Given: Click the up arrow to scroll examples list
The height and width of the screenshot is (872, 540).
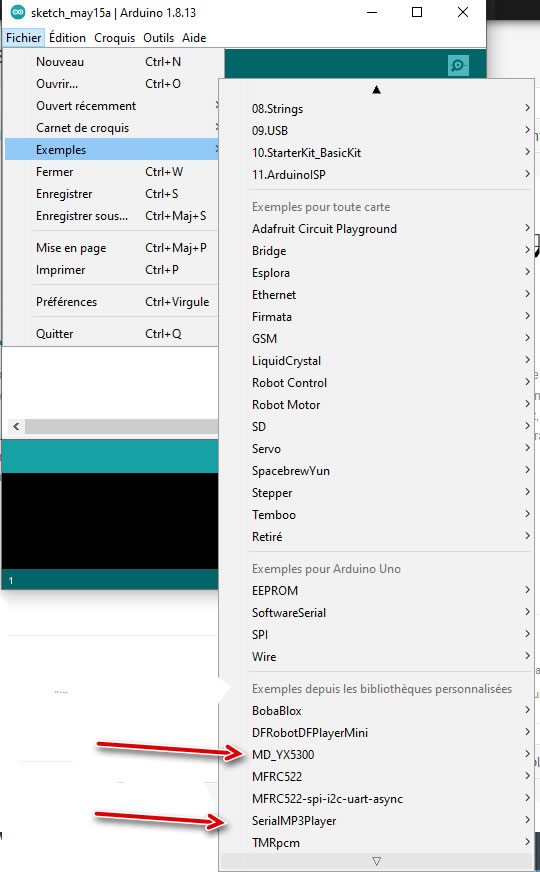Looking at the screenshot, I should click(376, 90).
